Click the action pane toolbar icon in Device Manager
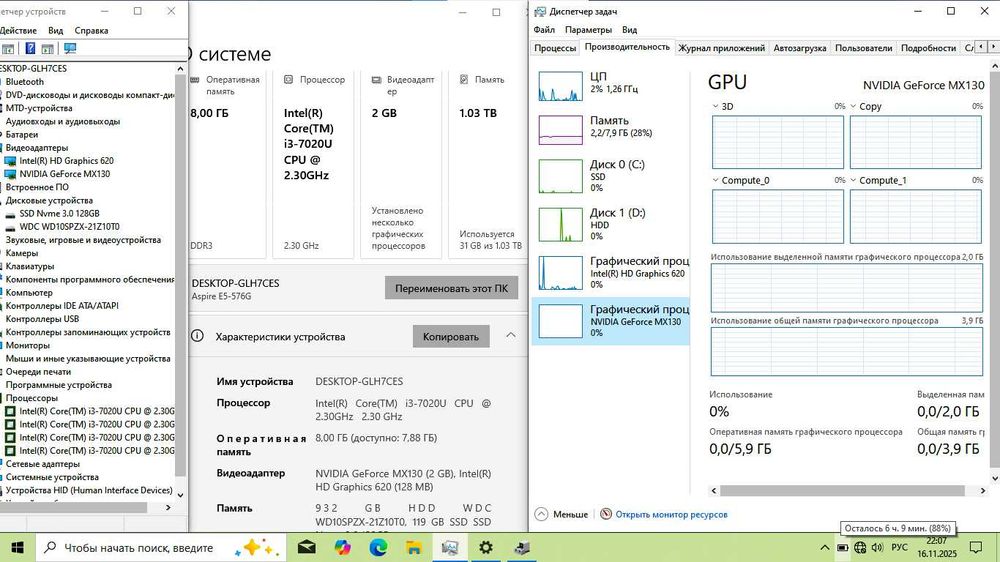The image size is (1000, 562). [x=48, y=48]
